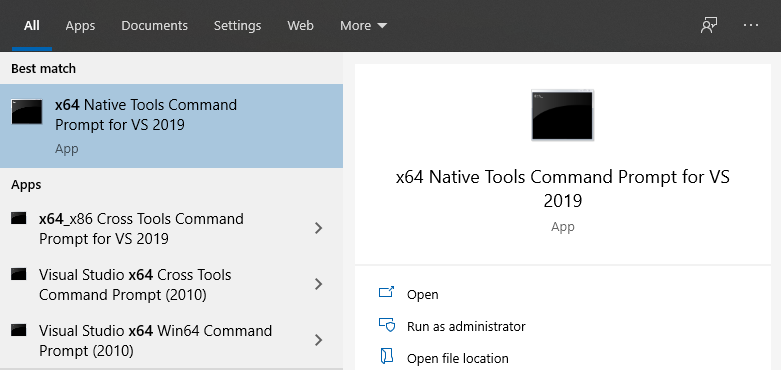This screenshot has width=781, height=370.
Task: Open the three-dots options menu
Action: click(x=751, y=25)
